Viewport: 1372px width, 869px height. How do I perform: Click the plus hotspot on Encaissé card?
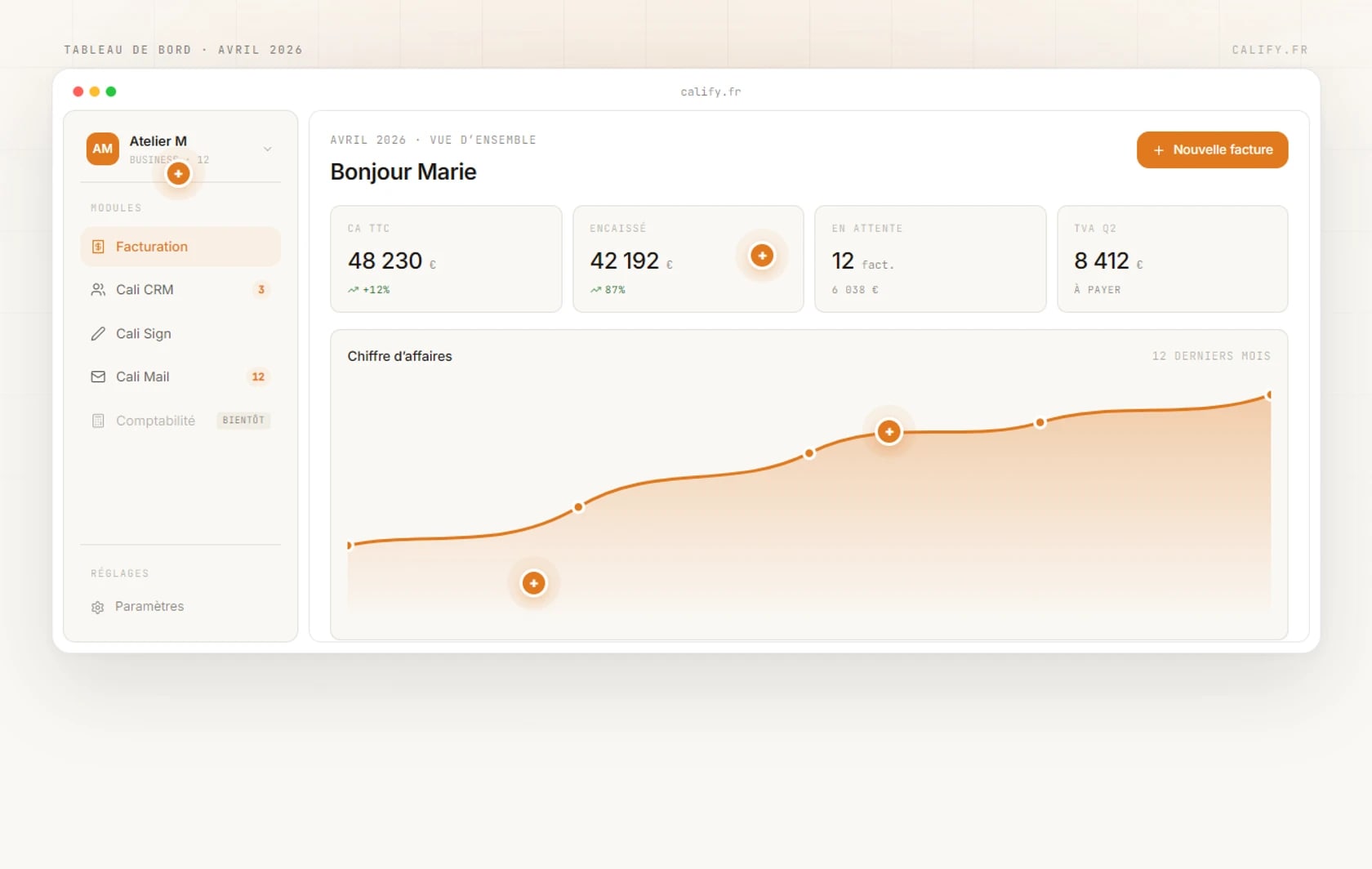tap(762, 256)
